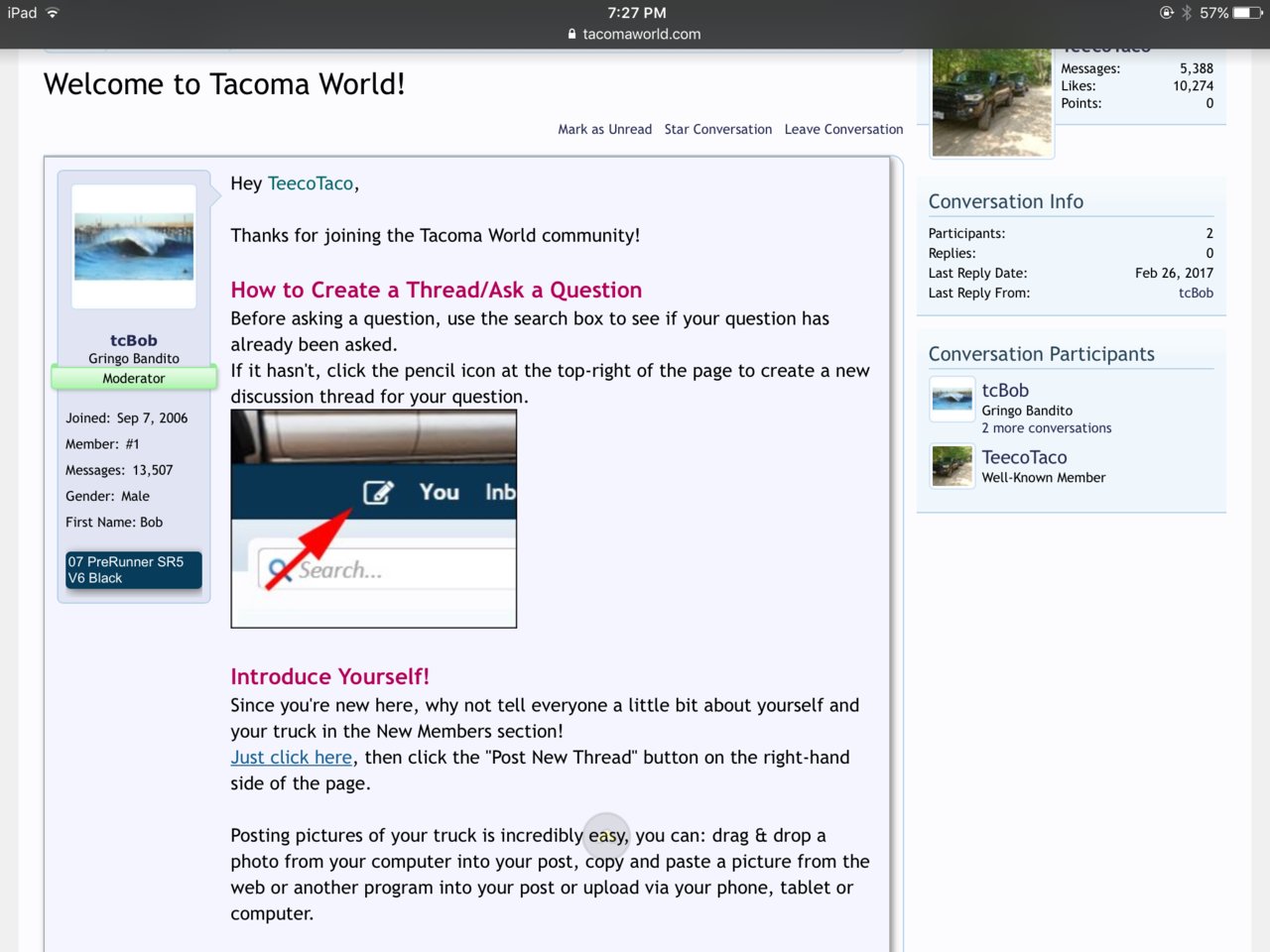
Task: Tap the Wi-Fi status icon
Action: pos(52,13)
